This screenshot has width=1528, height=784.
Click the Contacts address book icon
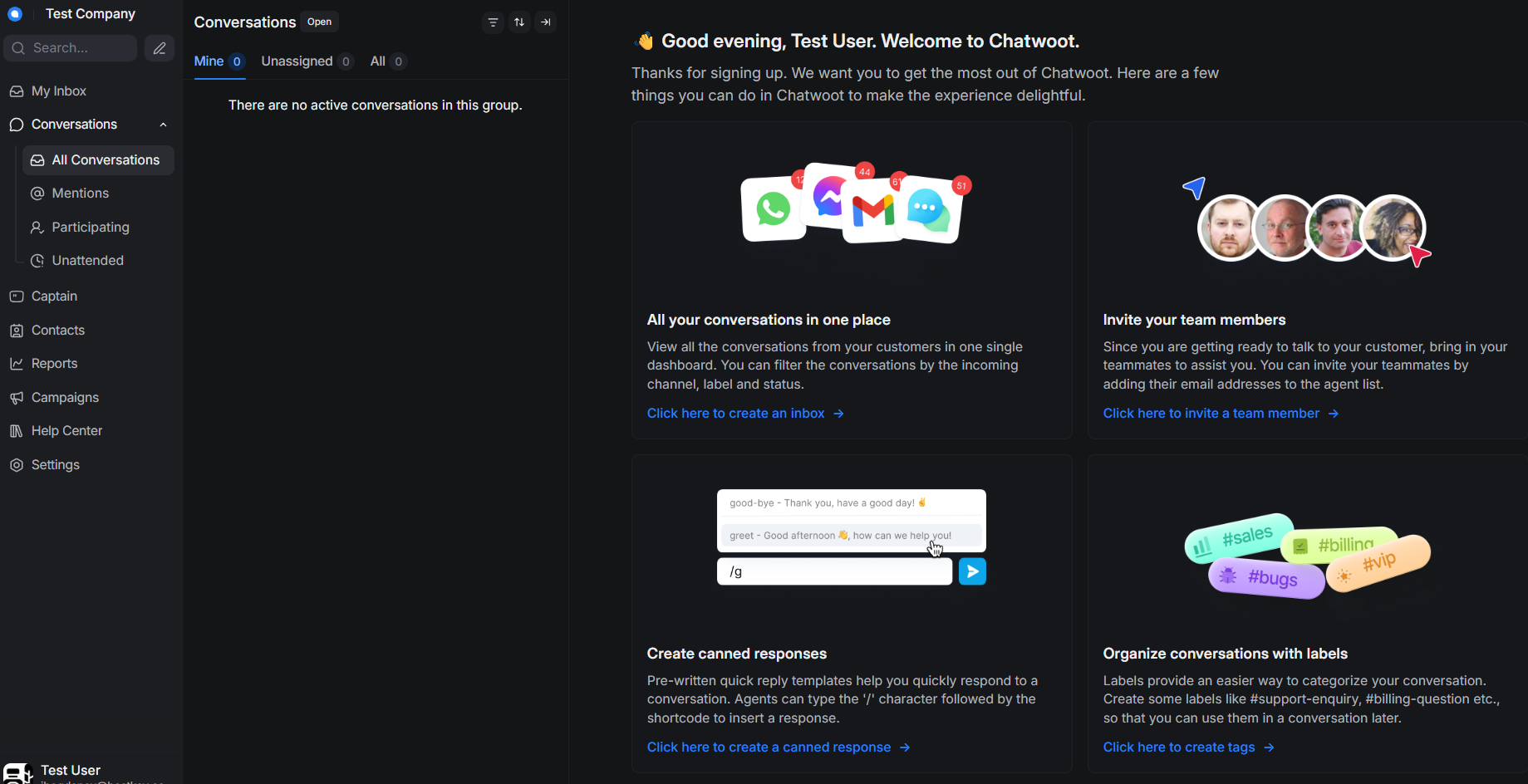tap(17, 331)
